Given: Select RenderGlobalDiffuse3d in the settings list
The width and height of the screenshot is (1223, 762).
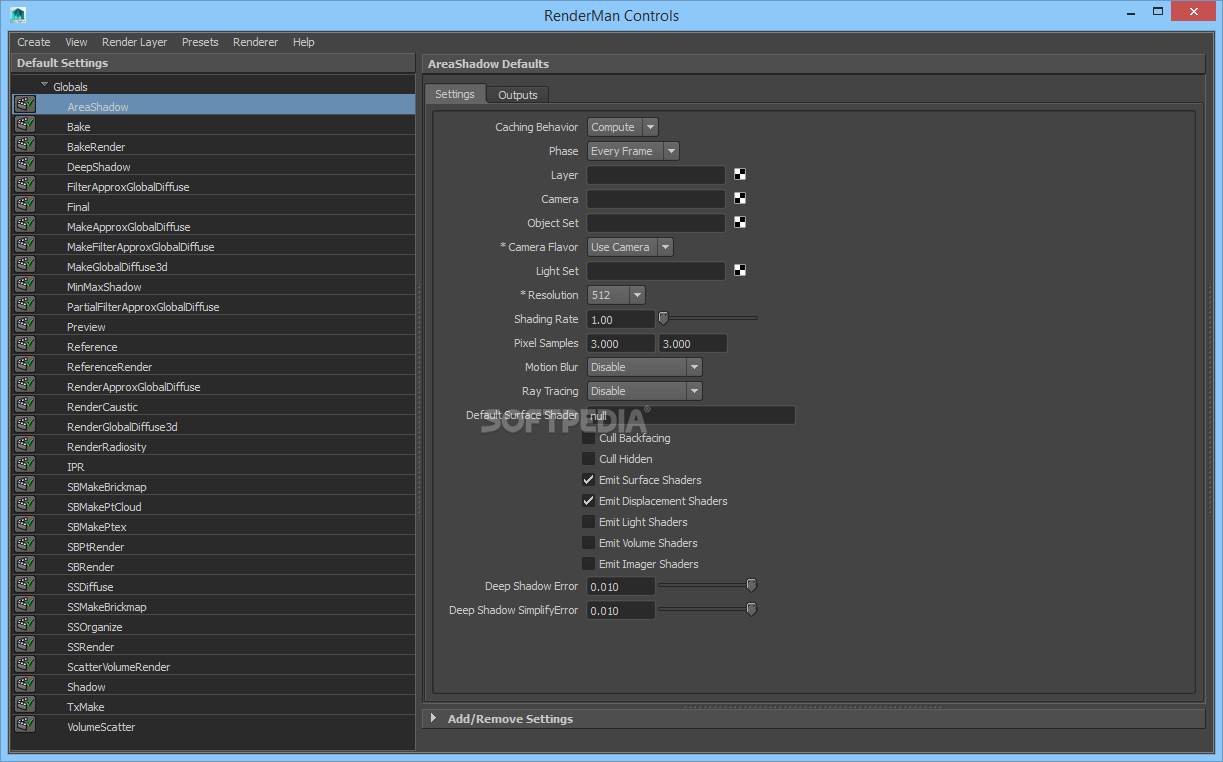Looking at the screenshot, I should coord(214,425).
